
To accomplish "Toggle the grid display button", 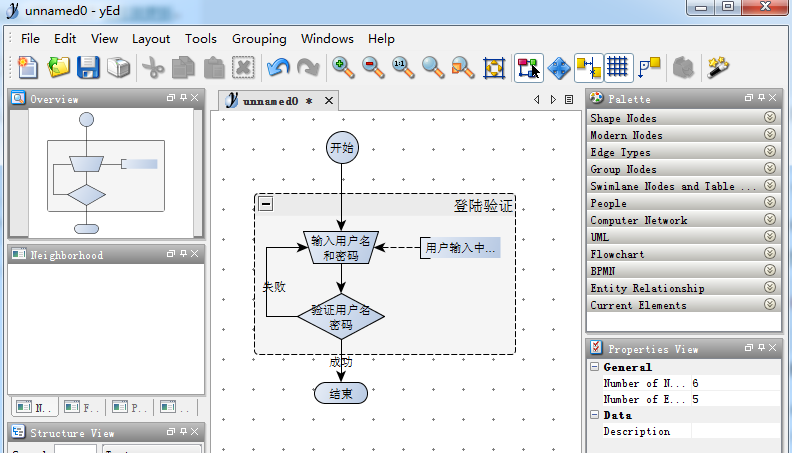I will pos(618,68).
